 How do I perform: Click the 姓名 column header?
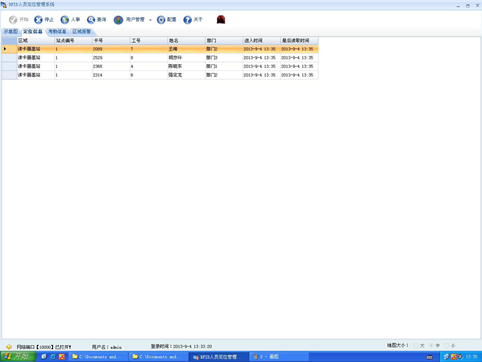pos(186,41)
